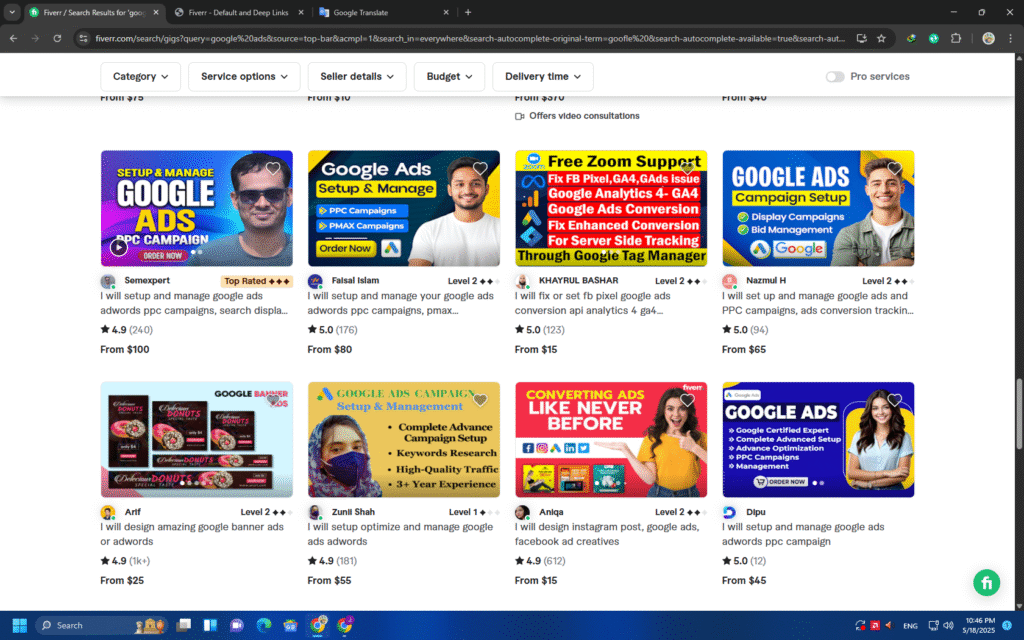Viewport: 1024px width, 640px height.
Task: Click page vertical scrollbar thumb
Action: click(1019, 413)
